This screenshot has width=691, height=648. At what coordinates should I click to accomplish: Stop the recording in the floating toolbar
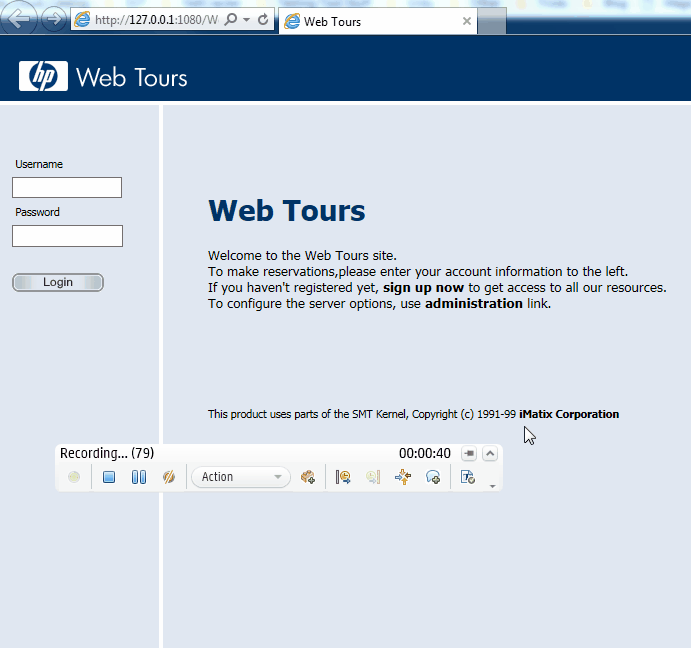click(109, 478)
